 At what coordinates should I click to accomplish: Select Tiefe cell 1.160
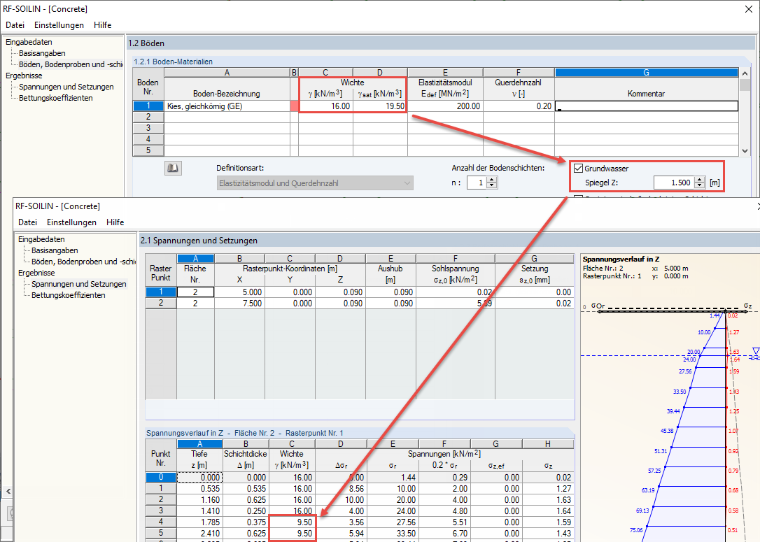[x=199, y=500]
